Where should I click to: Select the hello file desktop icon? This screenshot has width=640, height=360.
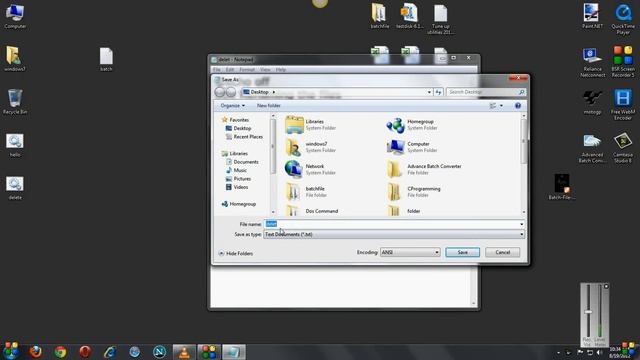point(15,145)
